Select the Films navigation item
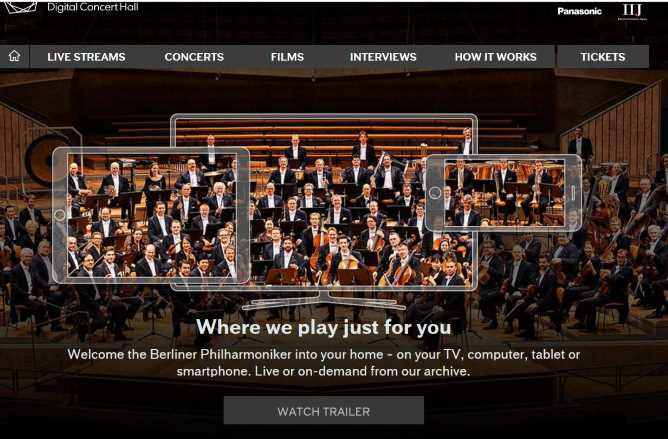This screenshot has width=668, height=439. [287, 57]
